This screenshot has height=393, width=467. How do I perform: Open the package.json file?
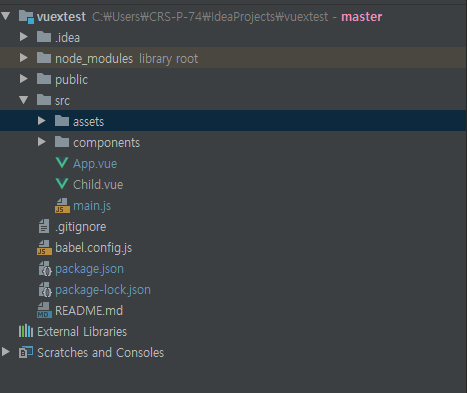(89, 269)
